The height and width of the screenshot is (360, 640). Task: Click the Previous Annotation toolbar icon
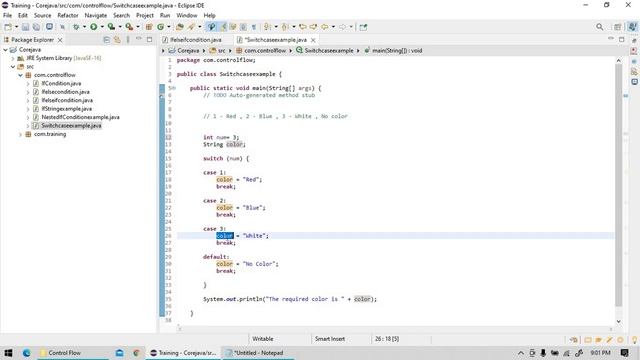(285, 27)
